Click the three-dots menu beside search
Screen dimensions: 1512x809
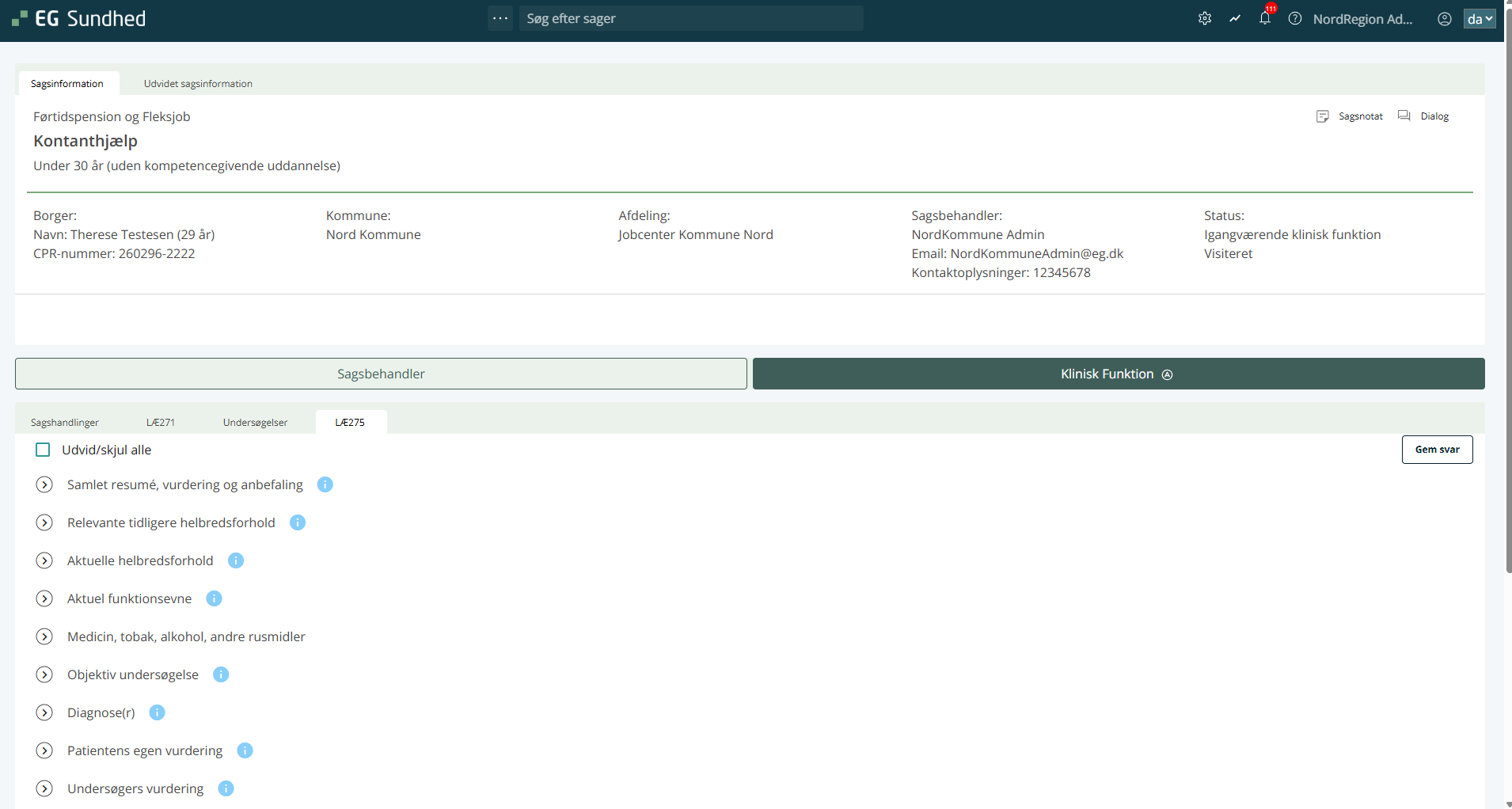(x=500, y=18)
